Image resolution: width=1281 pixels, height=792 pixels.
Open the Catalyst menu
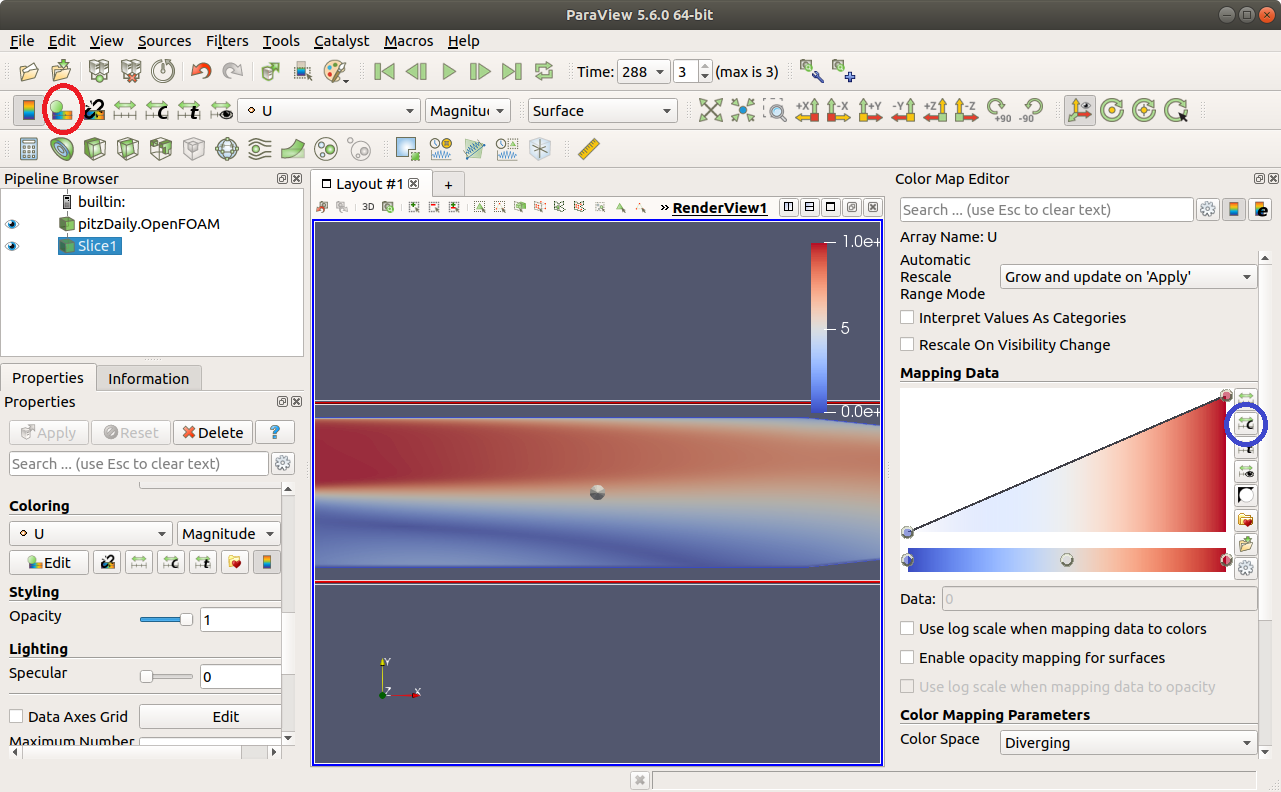(x=342, y=41)
